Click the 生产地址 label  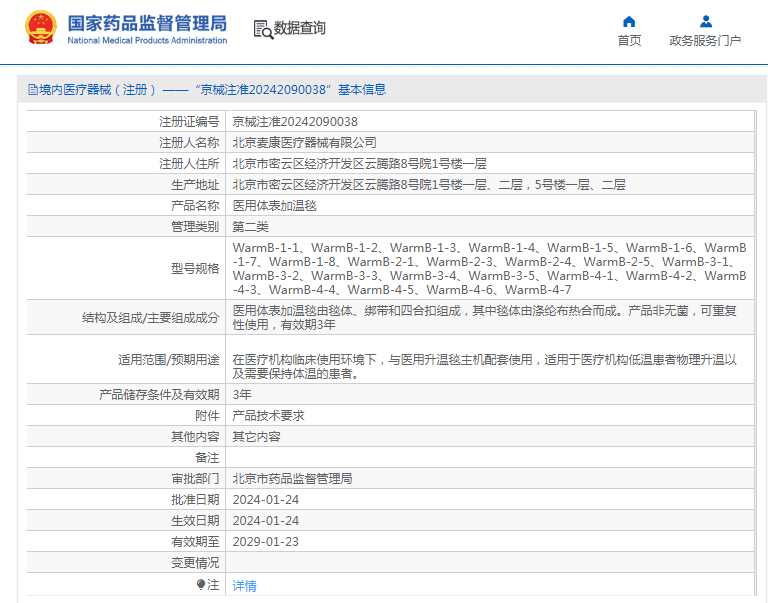pyautogui.click(x=195, y=185)
